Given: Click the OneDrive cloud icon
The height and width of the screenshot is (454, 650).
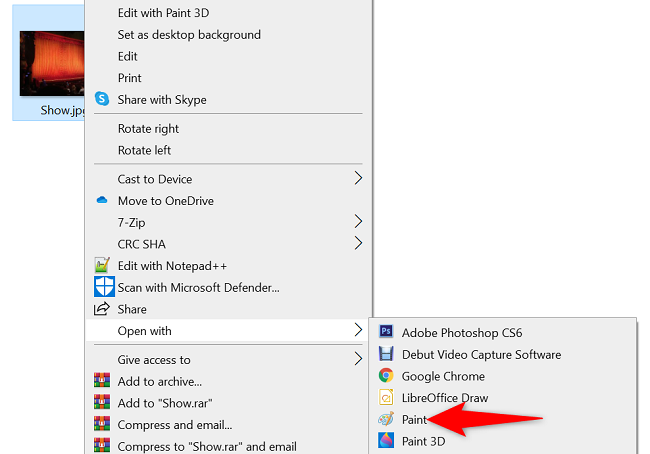Looking at the screenshot, I should click(x=101, y=200).
